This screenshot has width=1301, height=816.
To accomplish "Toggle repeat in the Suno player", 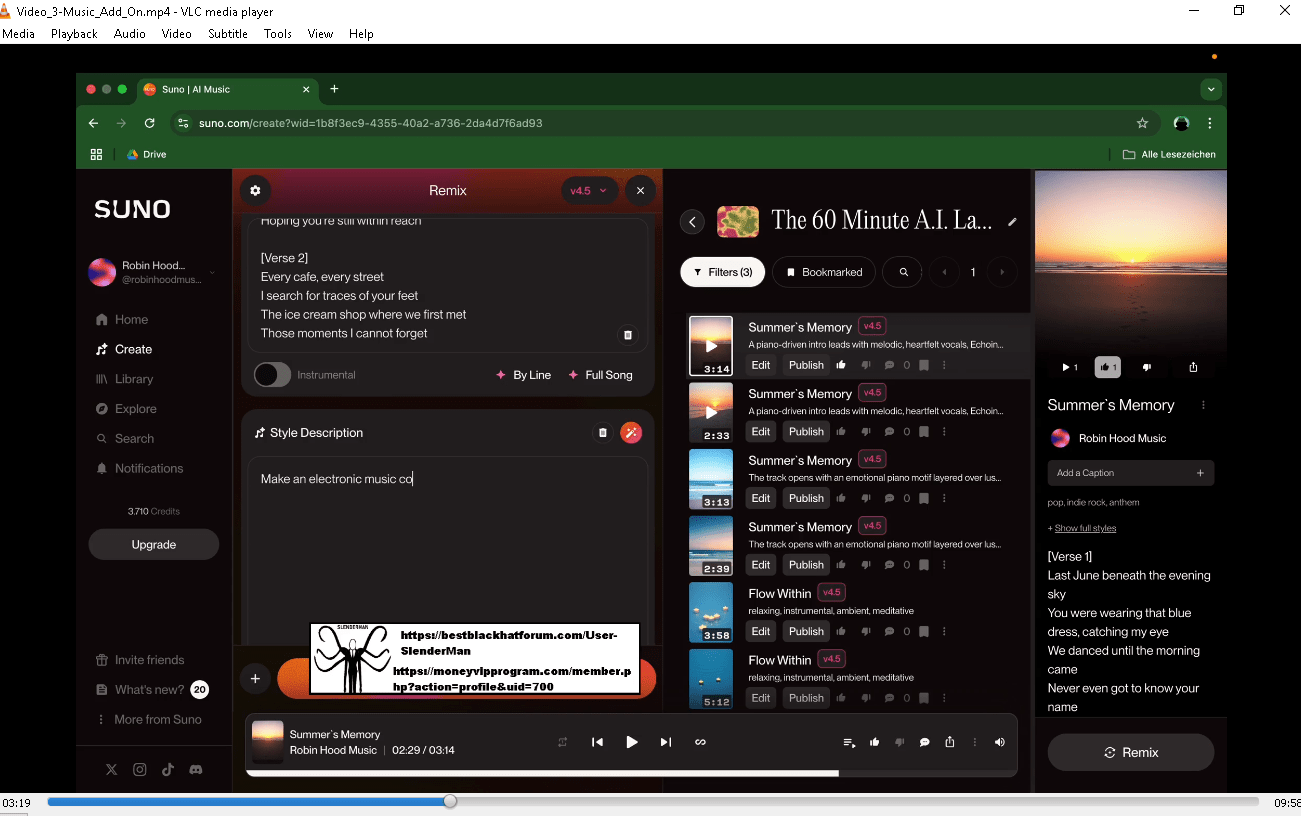I will [563, 742].
